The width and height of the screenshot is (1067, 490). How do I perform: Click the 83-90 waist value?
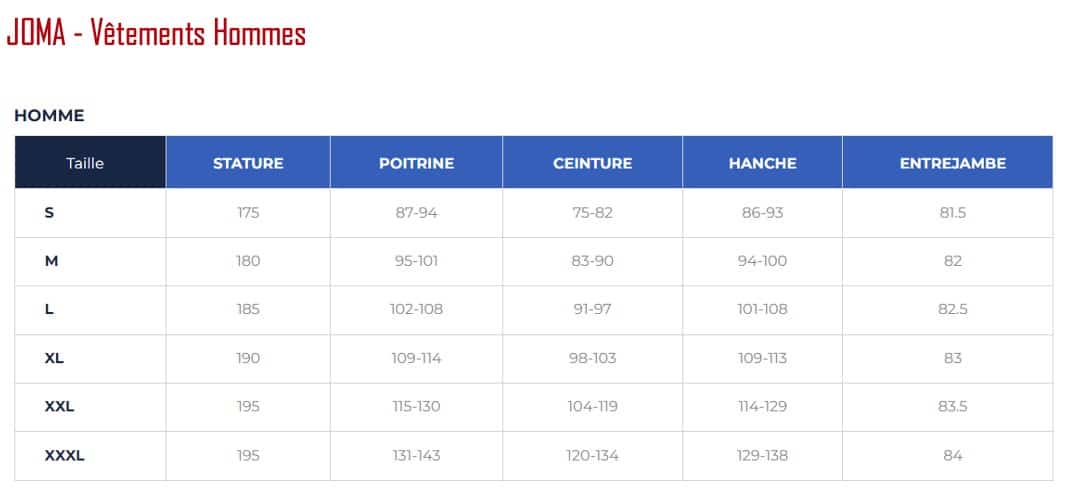coord(592,261)
